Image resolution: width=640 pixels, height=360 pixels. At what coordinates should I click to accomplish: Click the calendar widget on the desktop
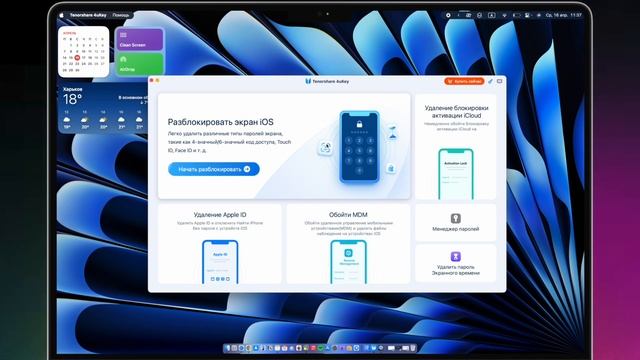pos(84,52)
